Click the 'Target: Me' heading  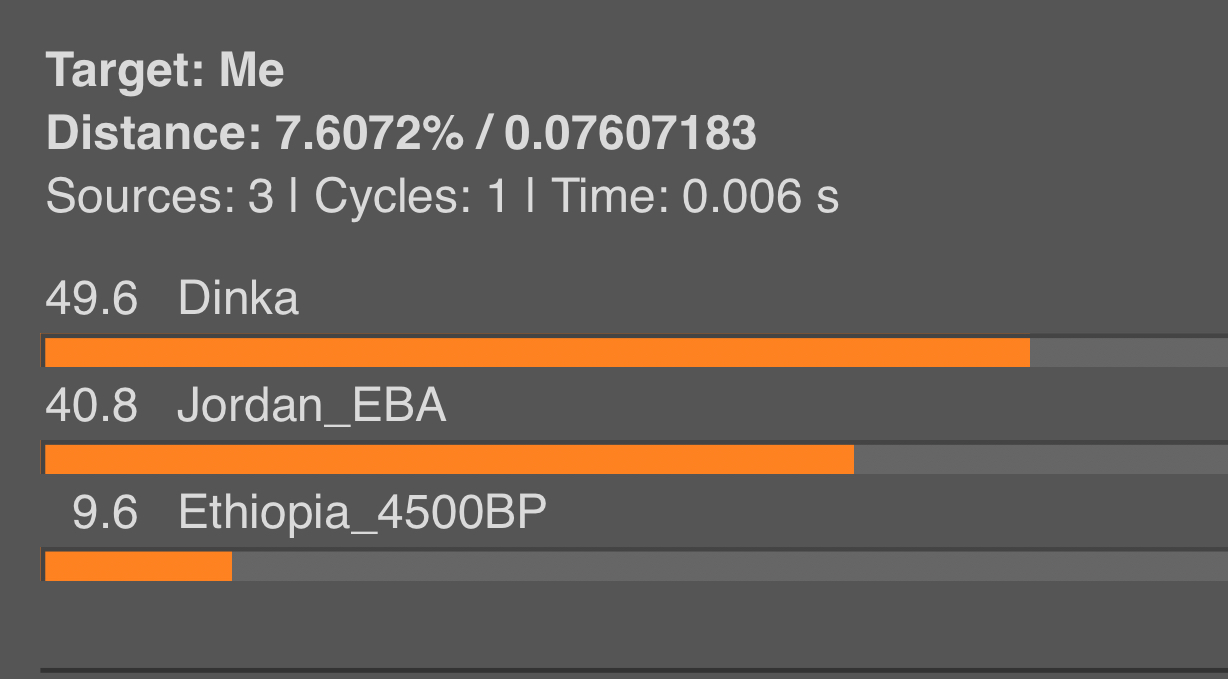pos(165,71)
